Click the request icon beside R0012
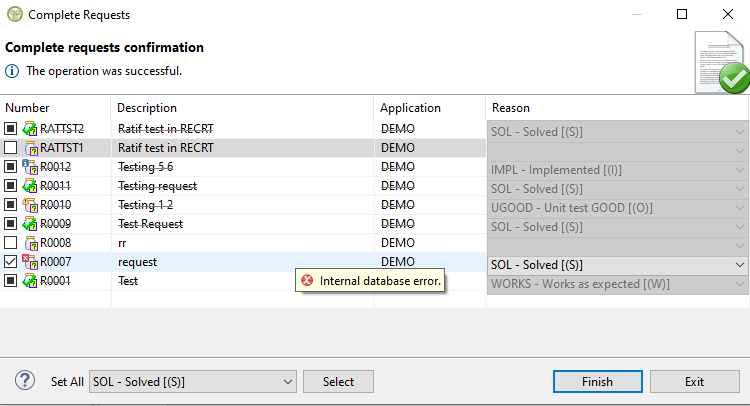 (x=30, y=167)
